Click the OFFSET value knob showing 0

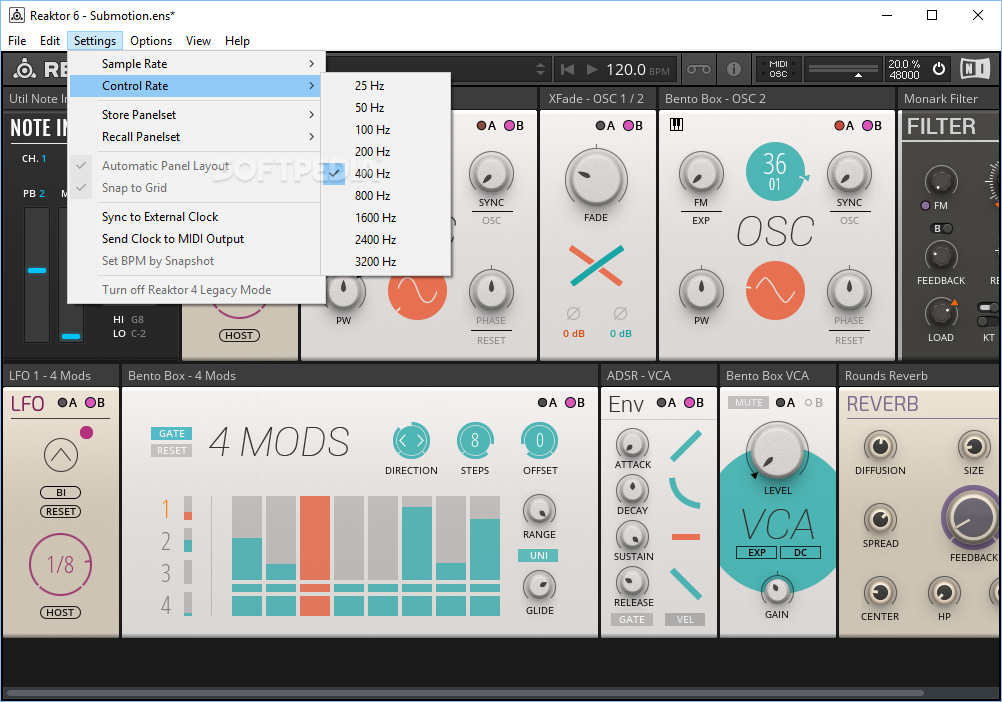pos(540,441)
